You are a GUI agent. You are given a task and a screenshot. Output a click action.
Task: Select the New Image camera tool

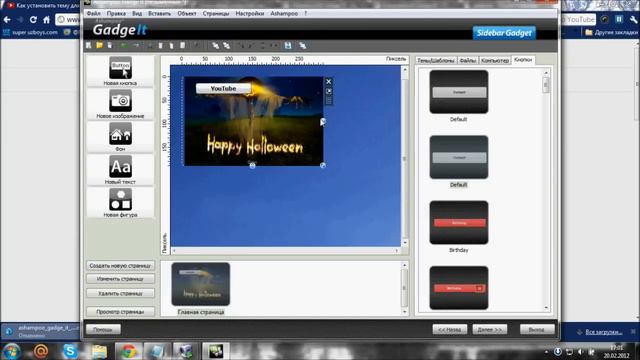click(x=120, y=104)
